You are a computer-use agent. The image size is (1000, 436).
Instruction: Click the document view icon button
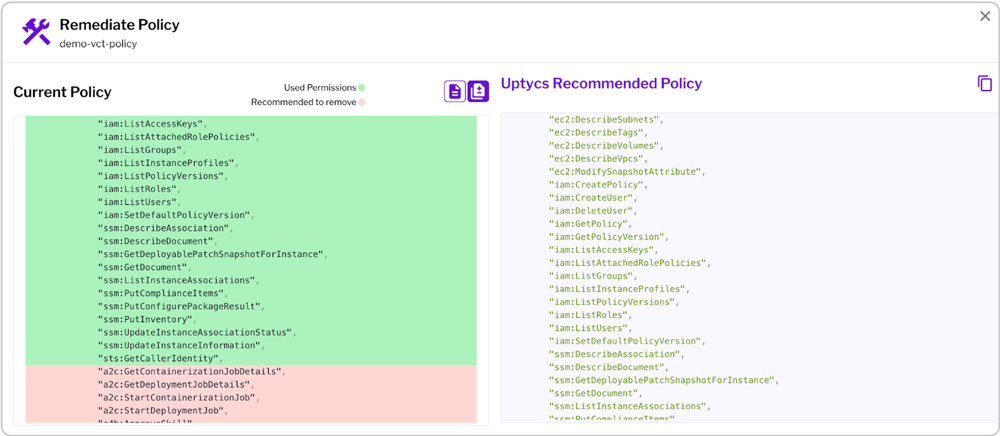tap(455, 92)
